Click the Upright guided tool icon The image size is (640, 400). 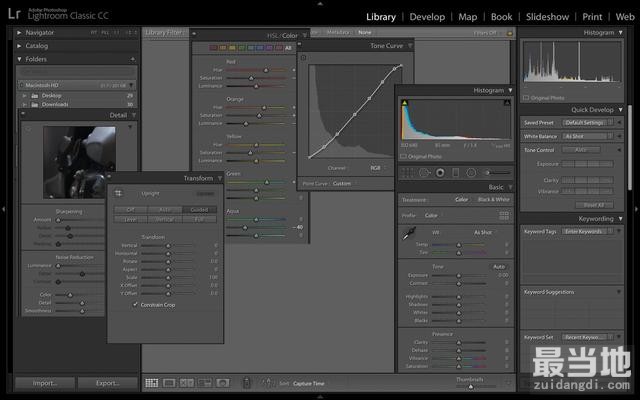tap(118, 193)
